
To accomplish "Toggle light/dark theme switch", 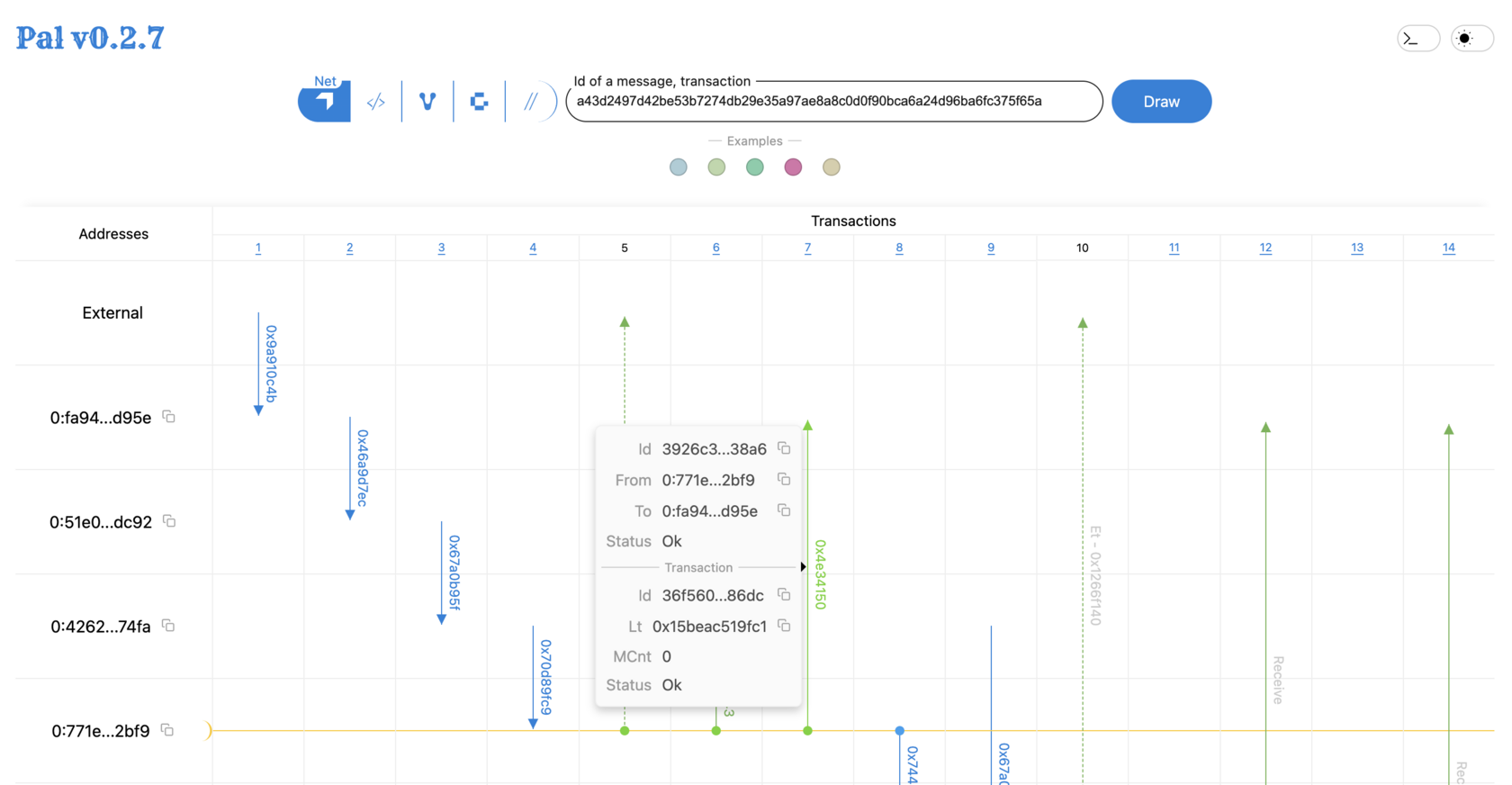I will pyautogui.click(x=1471, y=39).
